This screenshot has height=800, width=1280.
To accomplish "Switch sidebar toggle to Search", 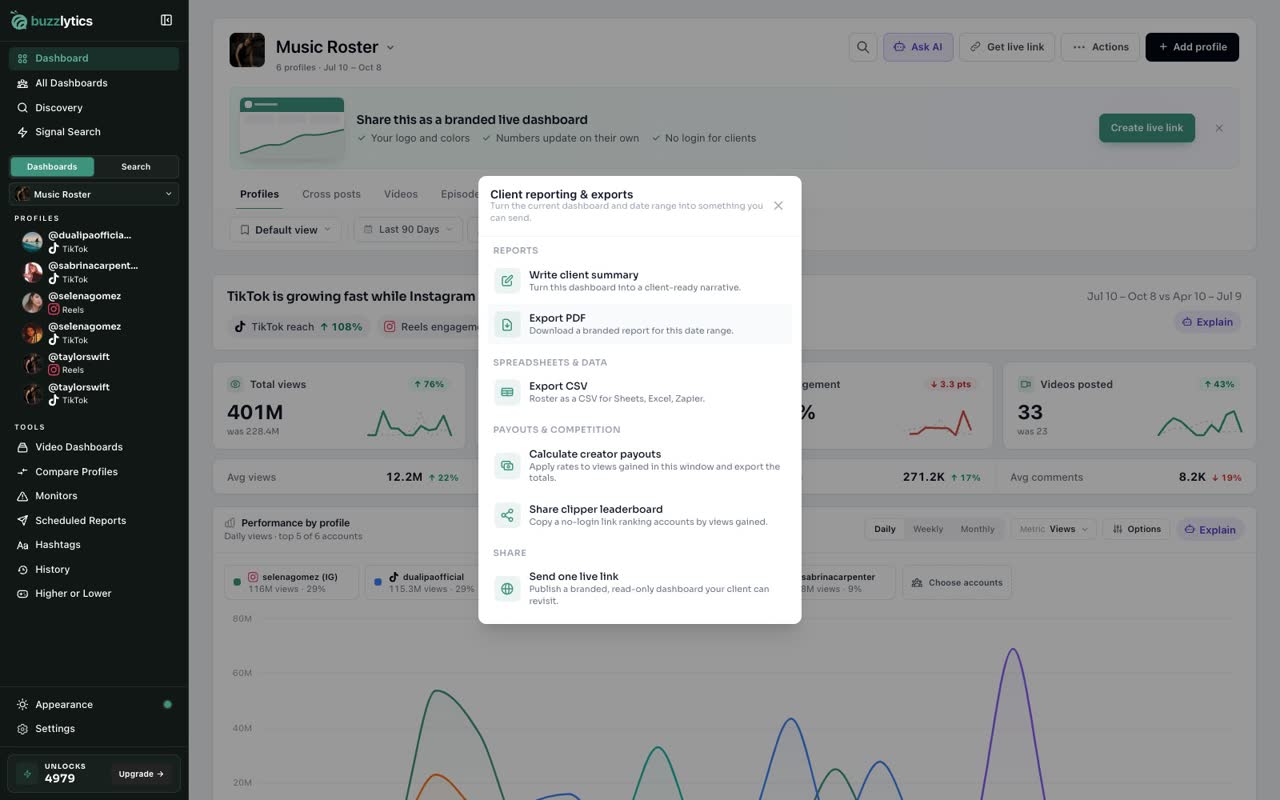I will point(136,167).
